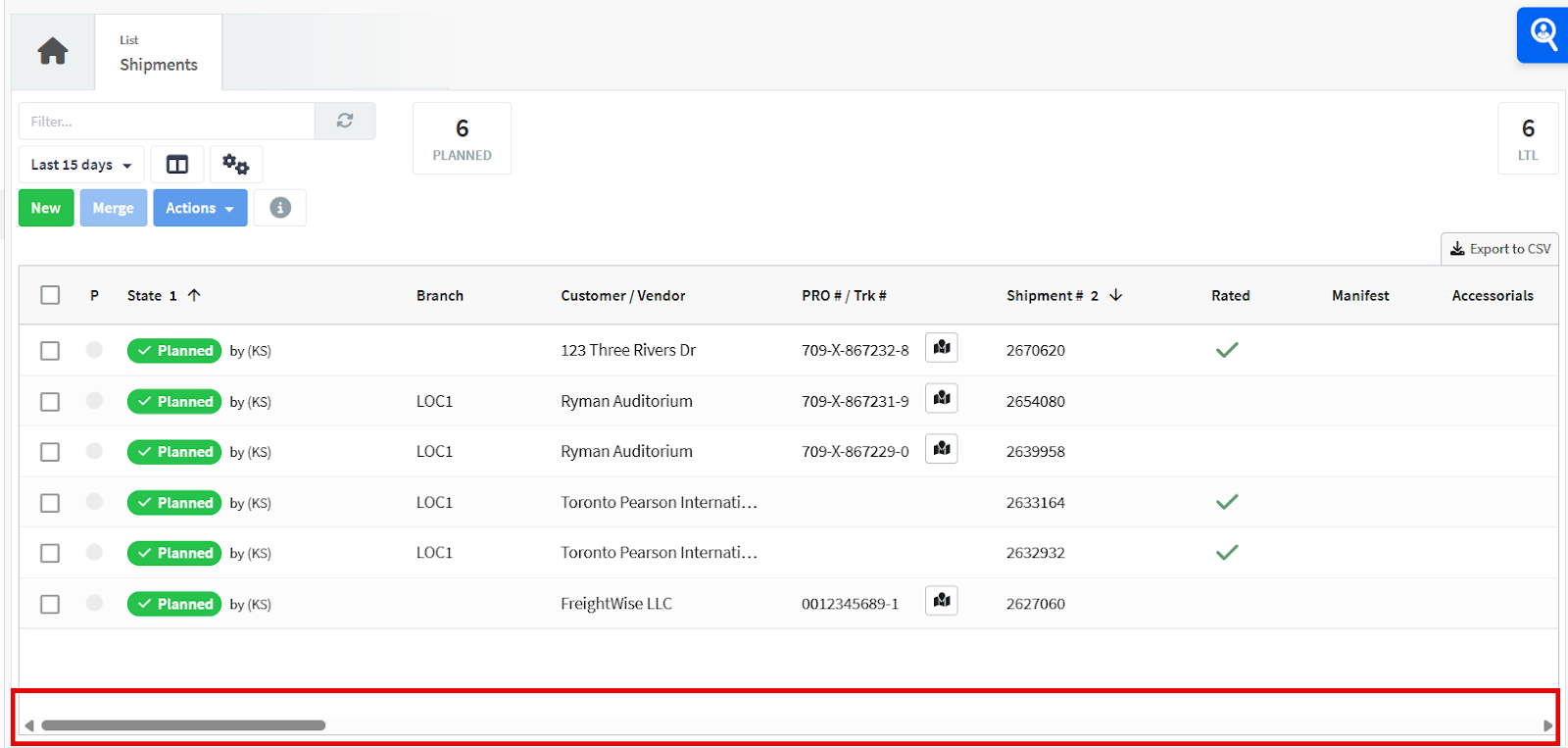Open tracking map for 709-X-867232-8

coord(942,348)
